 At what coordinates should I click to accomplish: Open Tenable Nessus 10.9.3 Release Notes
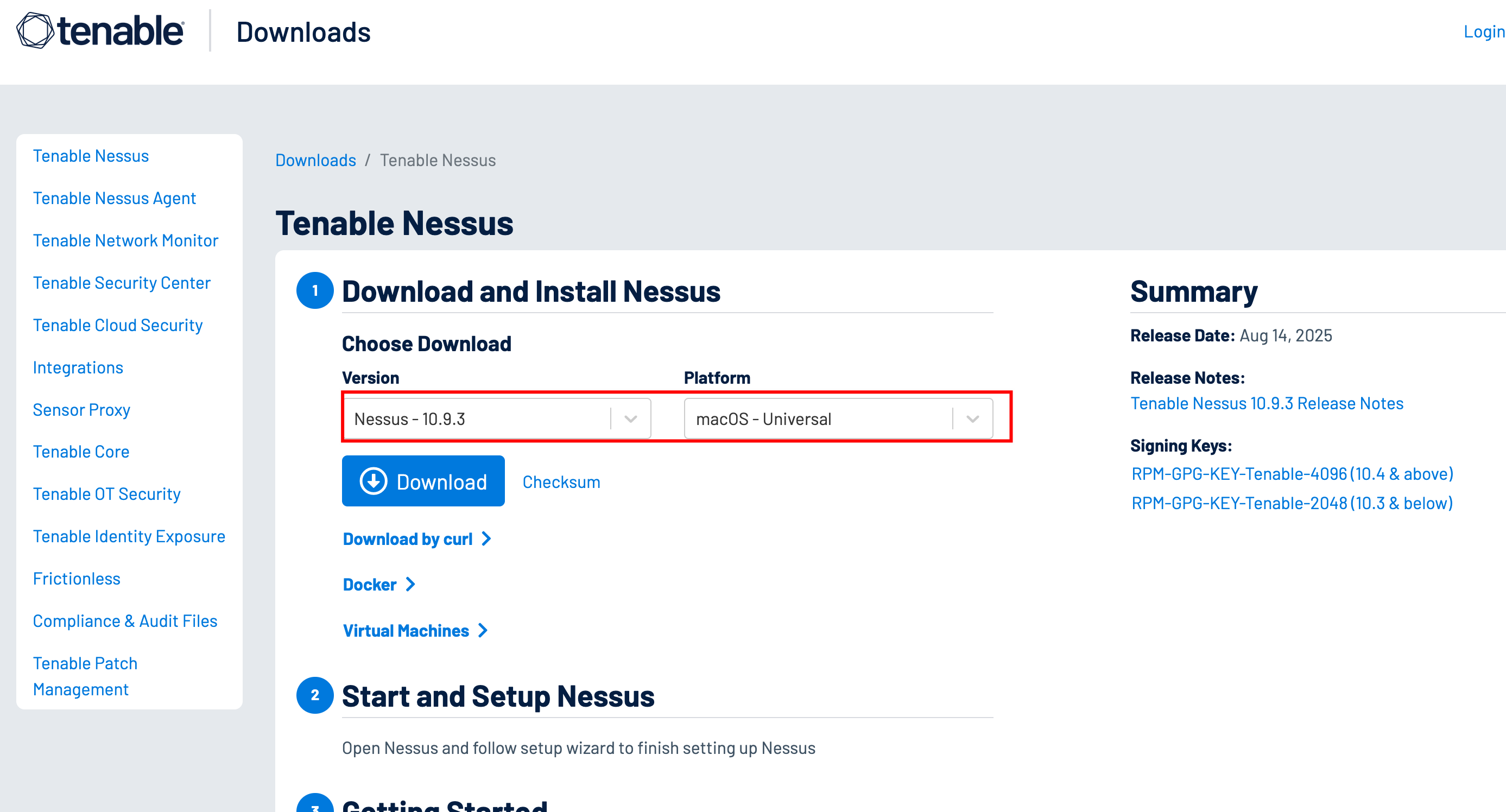(1266, 403)
